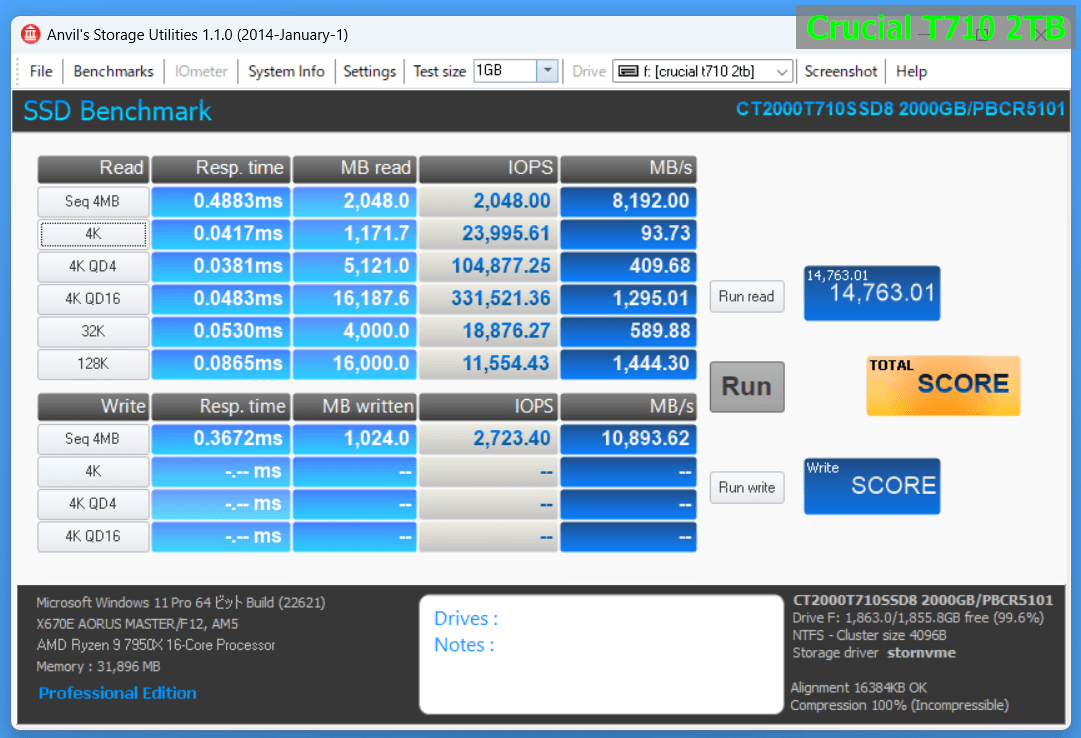Run the read 32K test

93,331
